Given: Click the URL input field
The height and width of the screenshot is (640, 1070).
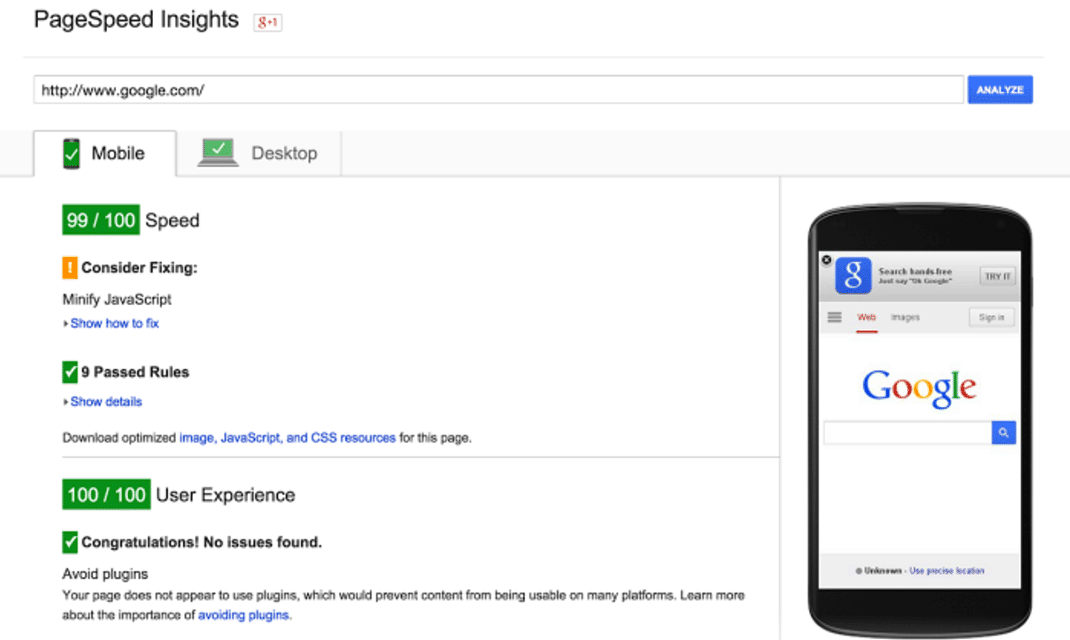Looking at the screenshot, I should pyautogui.click(x=498, y=90).
